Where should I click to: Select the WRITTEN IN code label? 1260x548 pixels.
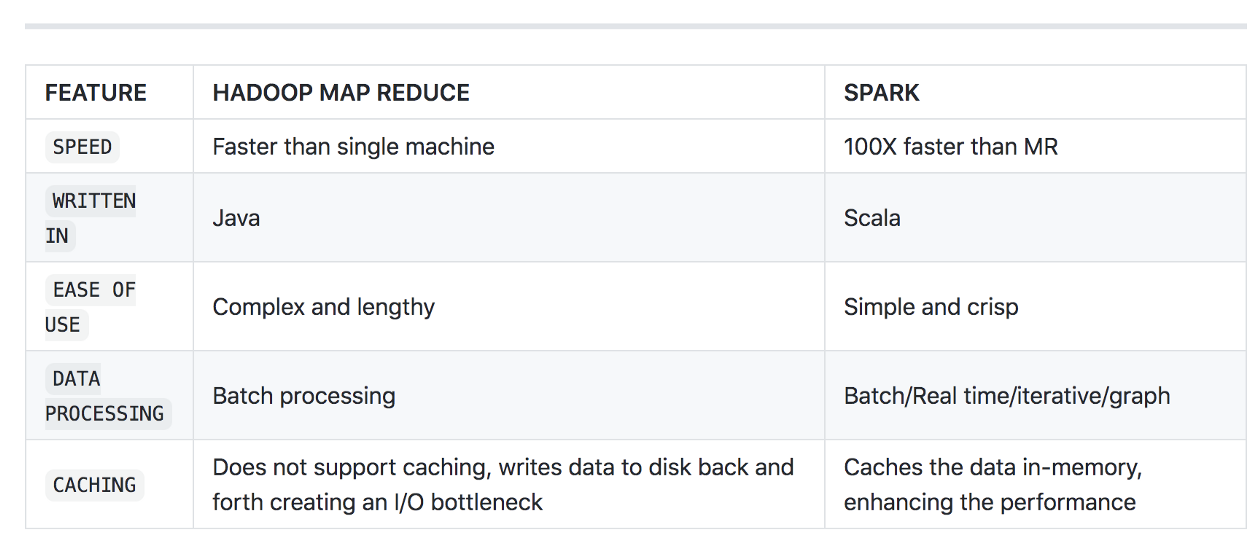pyautogui.click(x=91, y=218)
